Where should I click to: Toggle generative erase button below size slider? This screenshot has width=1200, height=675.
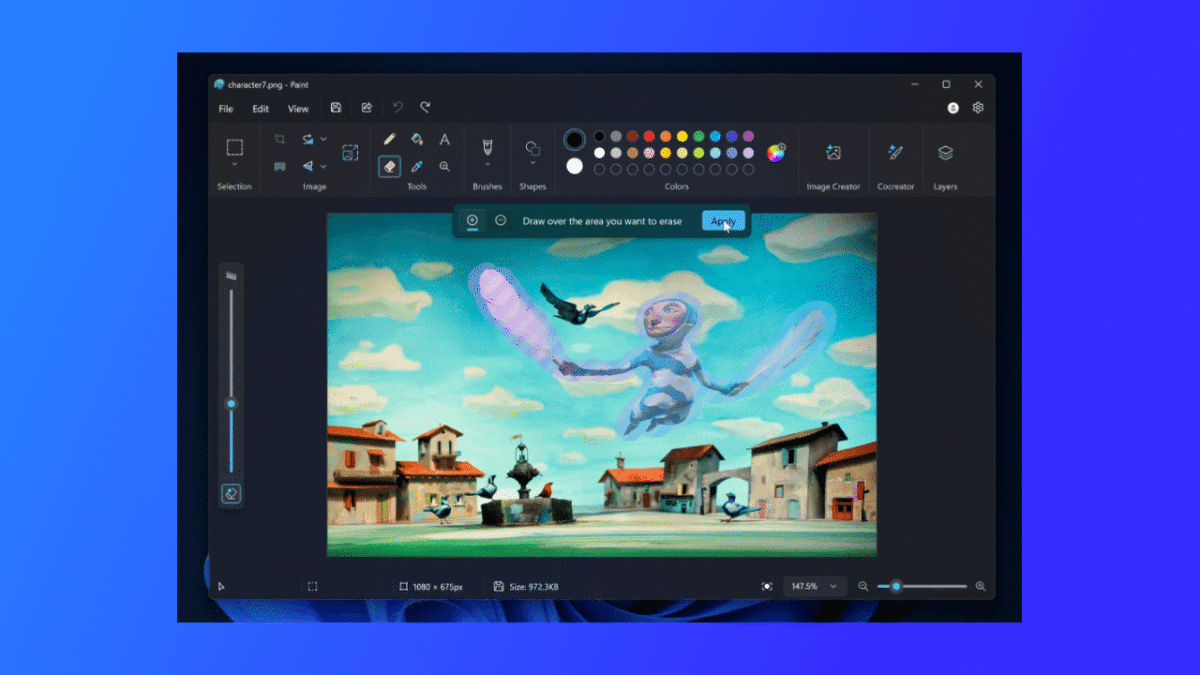click(231, 493)
